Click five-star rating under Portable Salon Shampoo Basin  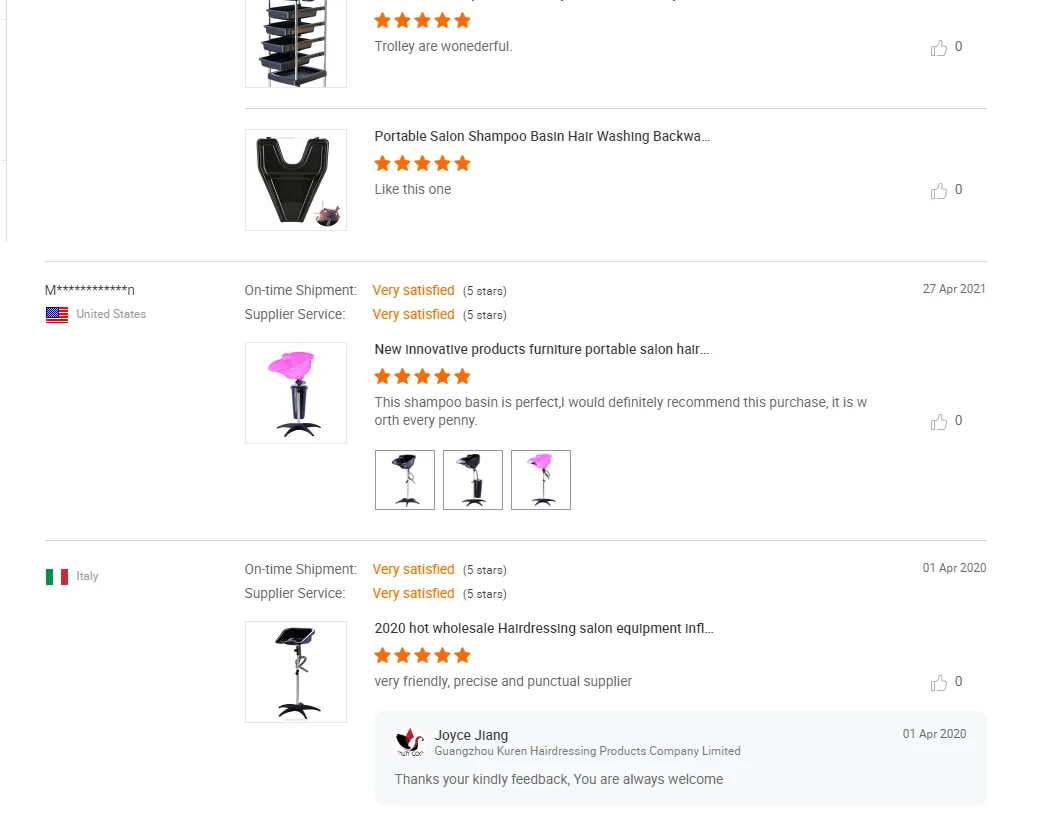click(422, 163)
